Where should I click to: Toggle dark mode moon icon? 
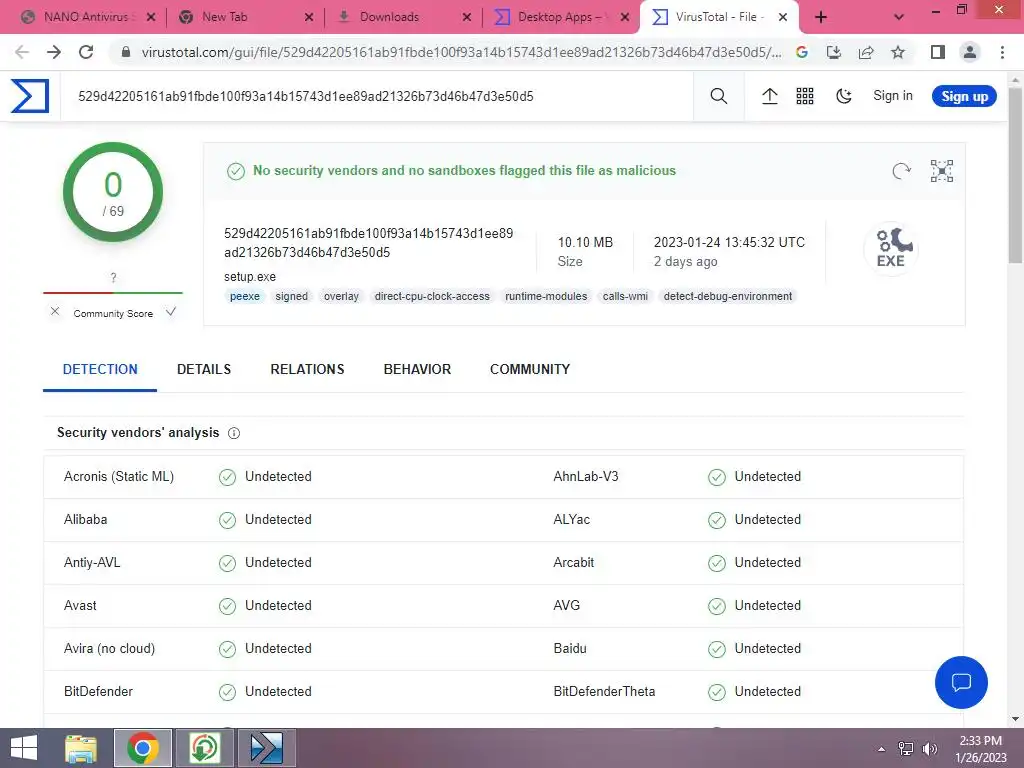(844, 96)
